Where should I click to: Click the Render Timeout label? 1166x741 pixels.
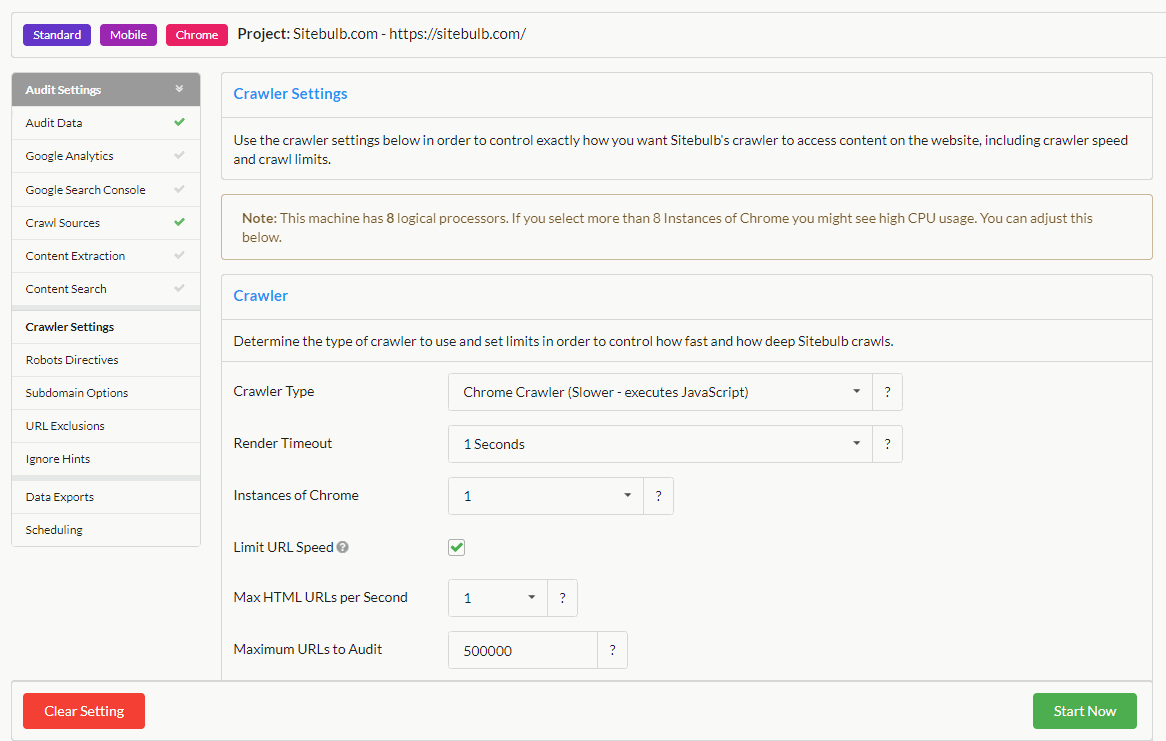coord(283,443)
